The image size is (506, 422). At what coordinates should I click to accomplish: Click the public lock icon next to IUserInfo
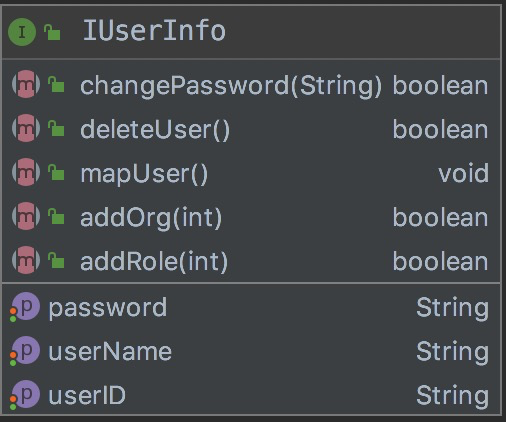coord(52,32)
